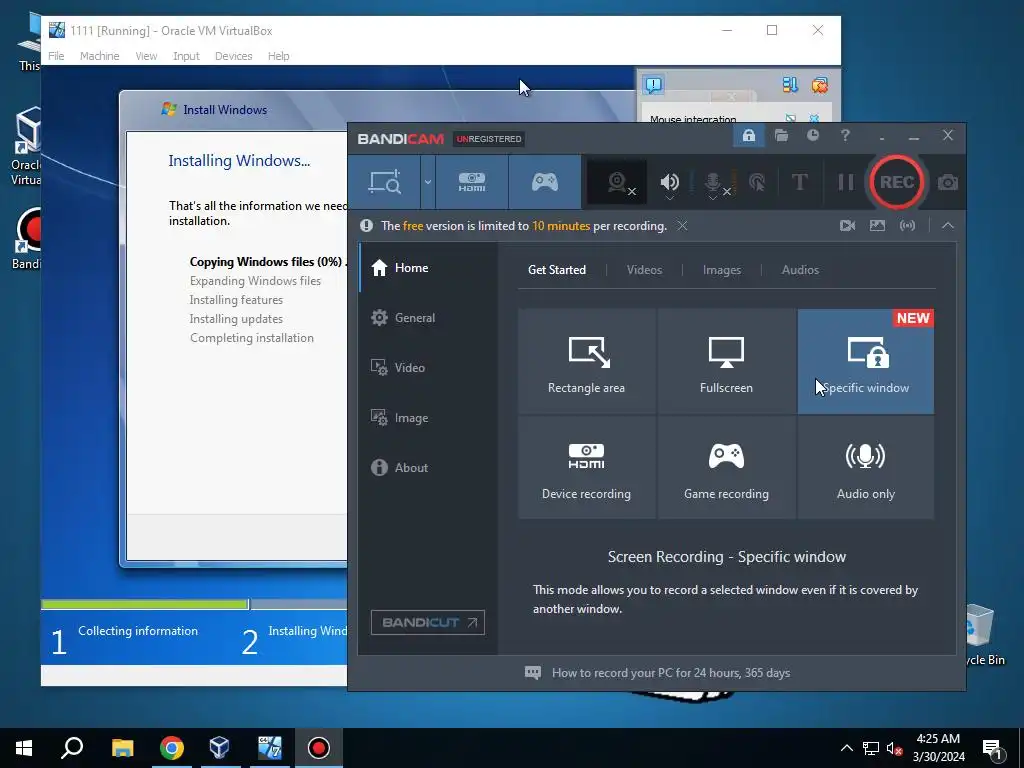The image size is (1024, 768).
Task: Open the About section in sidebar
Action: (x=428, y=468)
